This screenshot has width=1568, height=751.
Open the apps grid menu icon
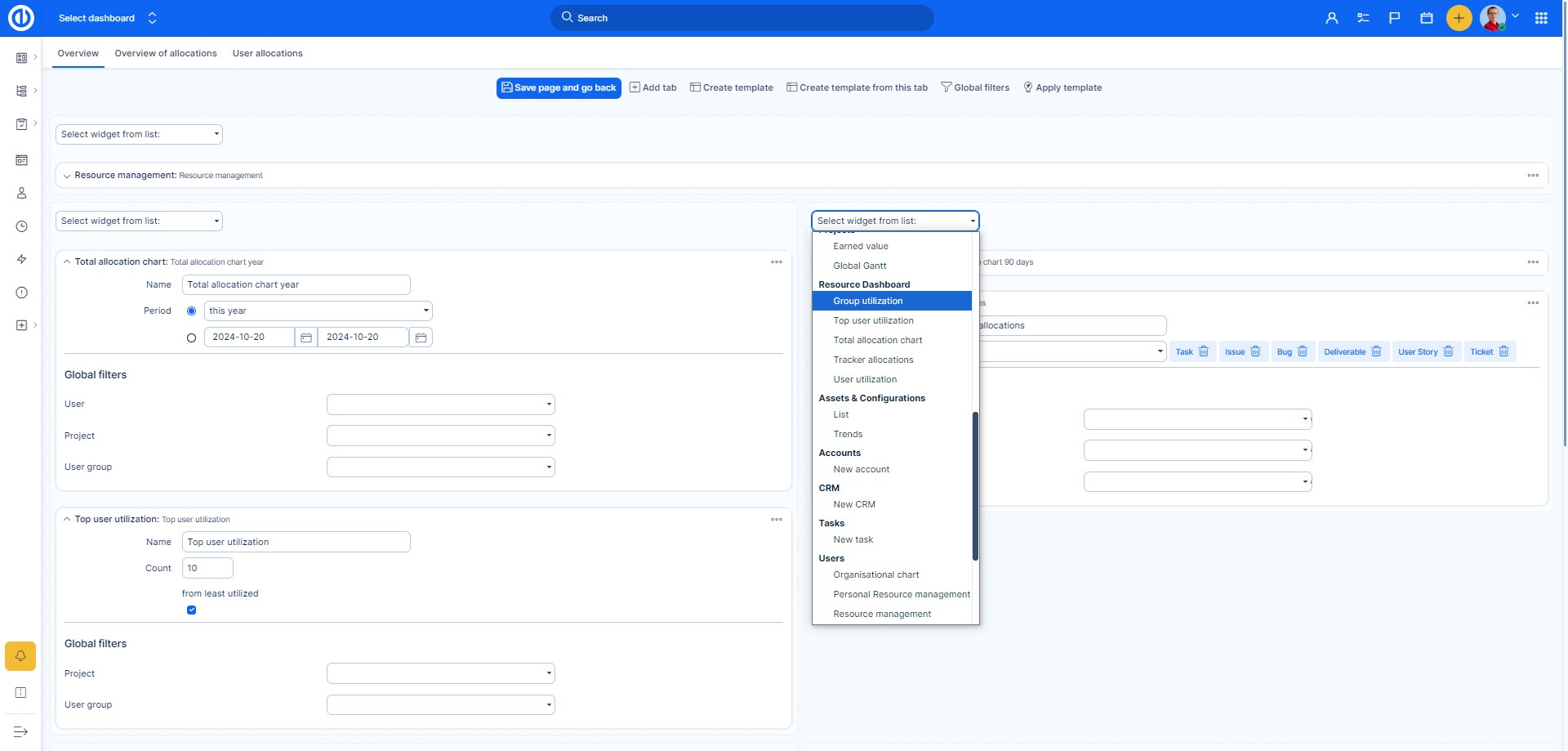pos(1541,18)
